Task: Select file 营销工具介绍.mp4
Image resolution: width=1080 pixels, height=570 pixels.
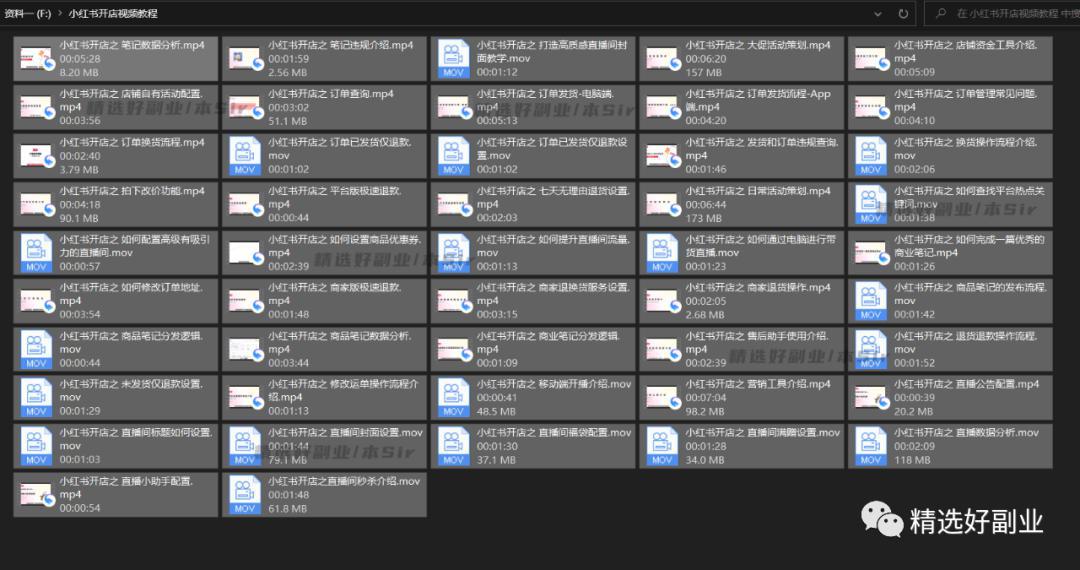Action: [x=742, y=398]
